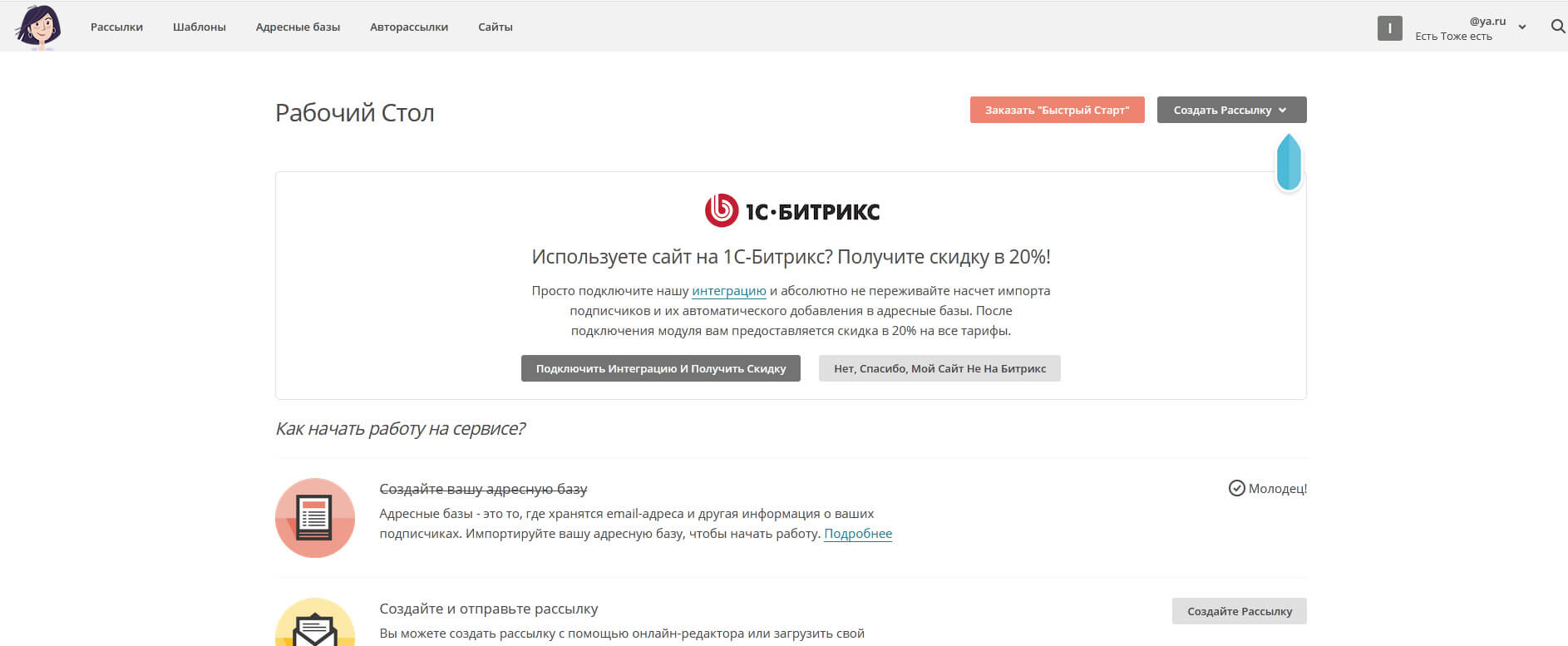Open Адресные базы section
The image size is (1568, 646).
click(x=298, y=27)
